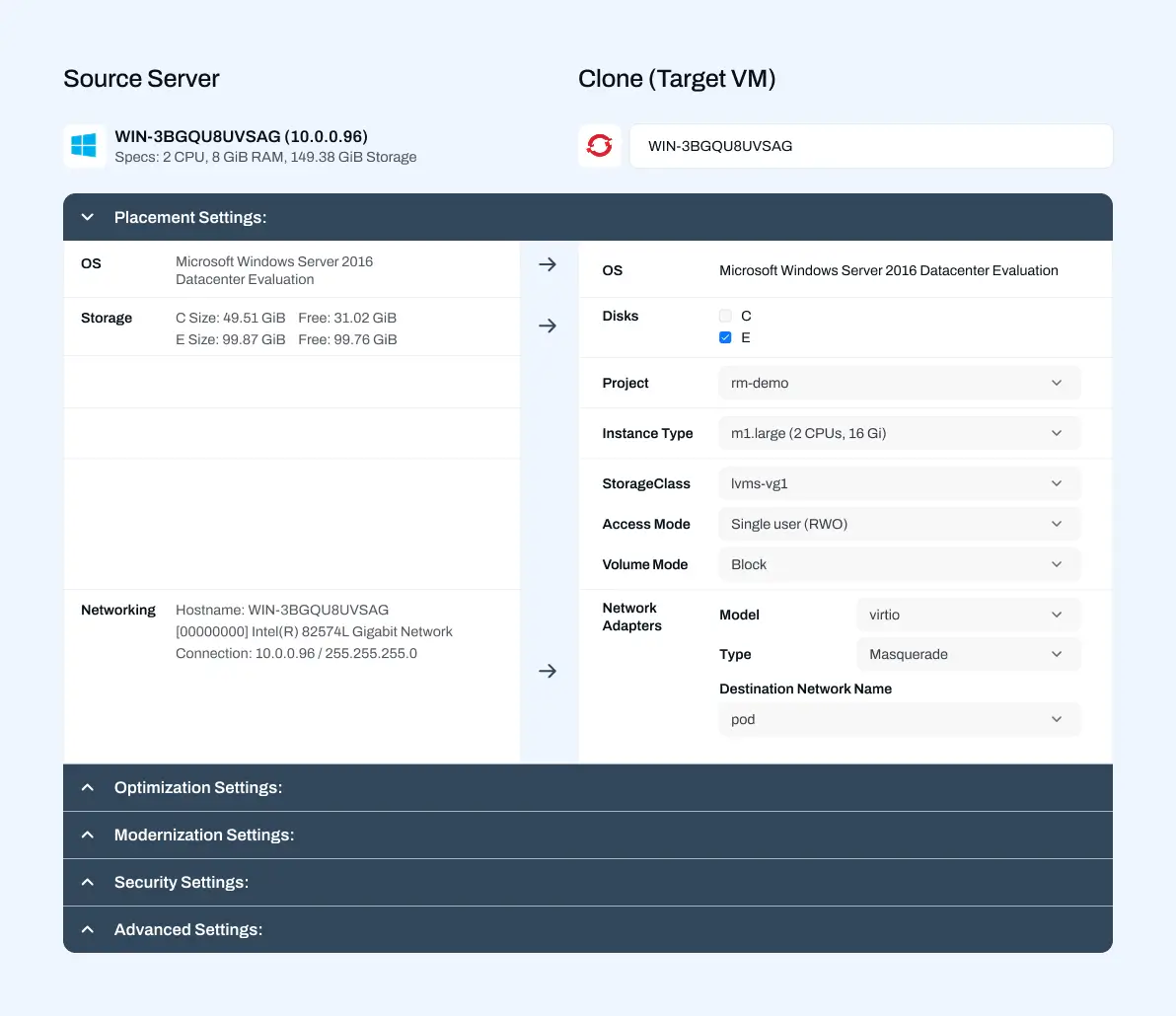The width and height of the screenshot is (1176, 1016).
Task: Click the Destination Network Name label
Action: click(805, 689)
